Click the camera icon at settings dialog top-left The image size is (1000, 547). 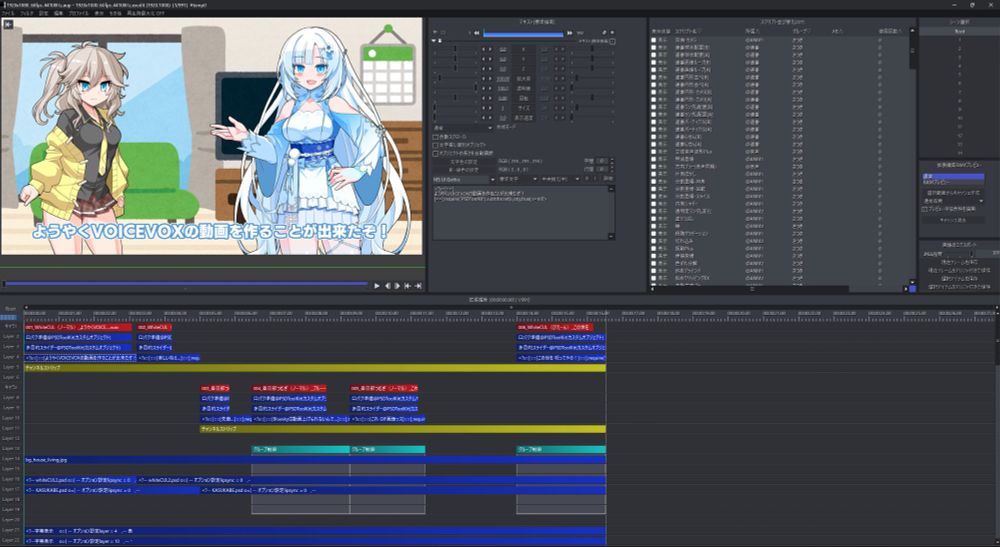tap(435, 32)
